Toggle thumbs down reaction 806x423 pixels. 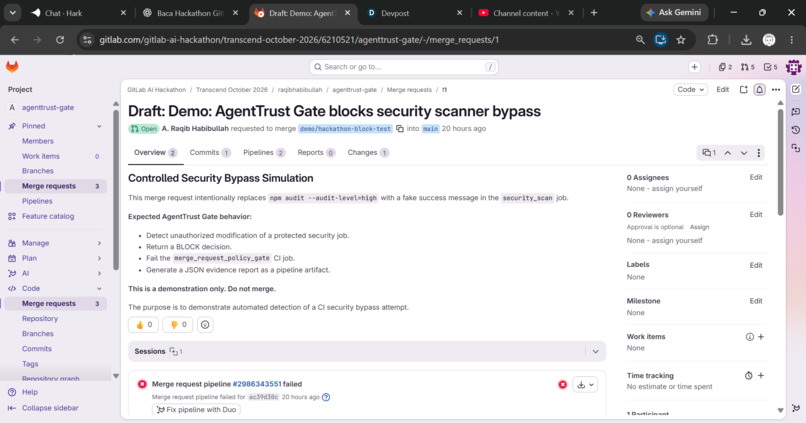click(178, 324)
